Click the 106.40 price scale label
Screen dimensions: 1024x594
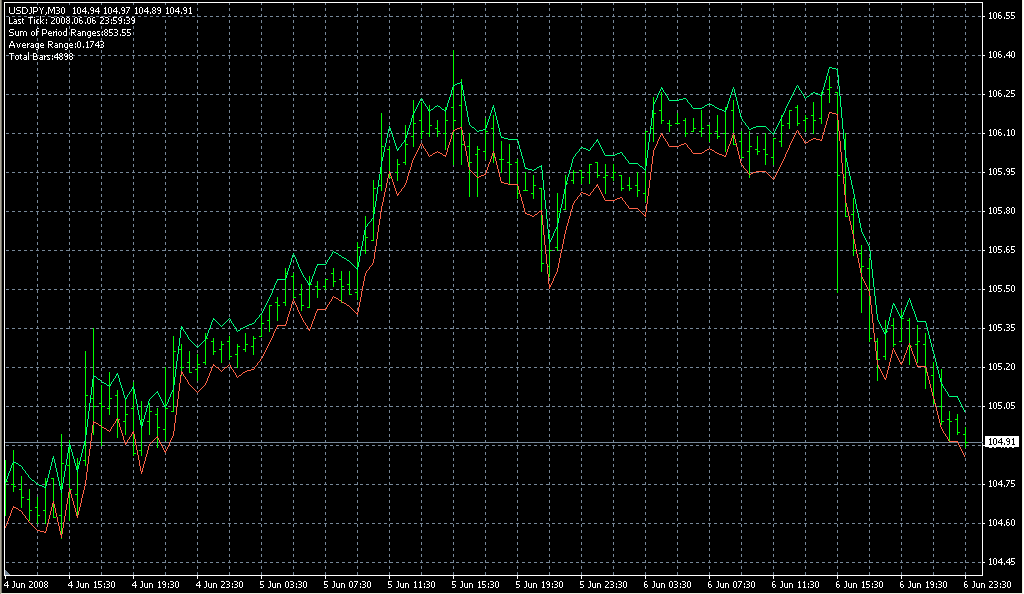pos(1002,55)
